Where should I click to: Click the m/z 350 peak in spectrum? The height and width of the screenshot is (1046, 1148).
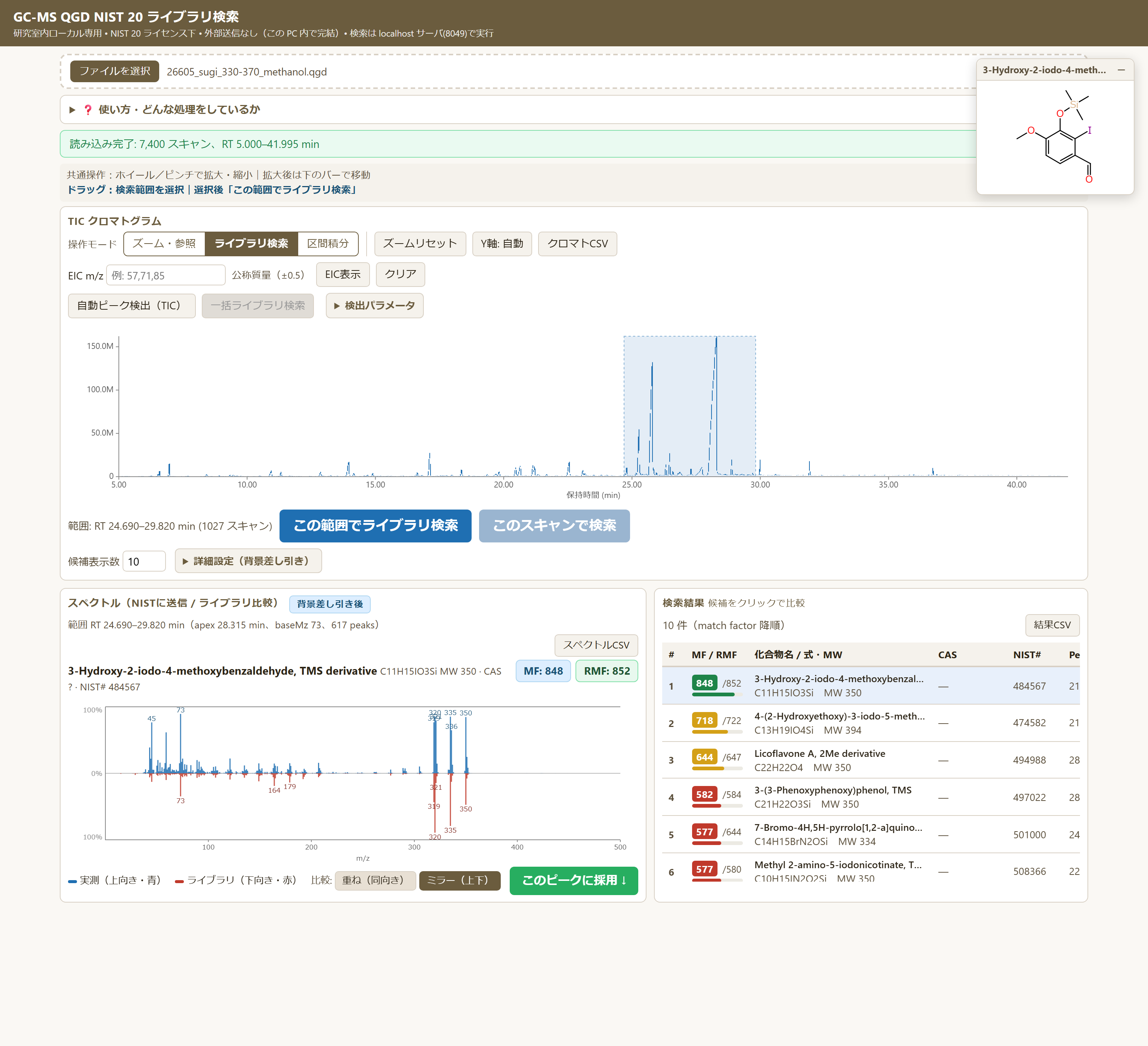(x=466, y=745)
